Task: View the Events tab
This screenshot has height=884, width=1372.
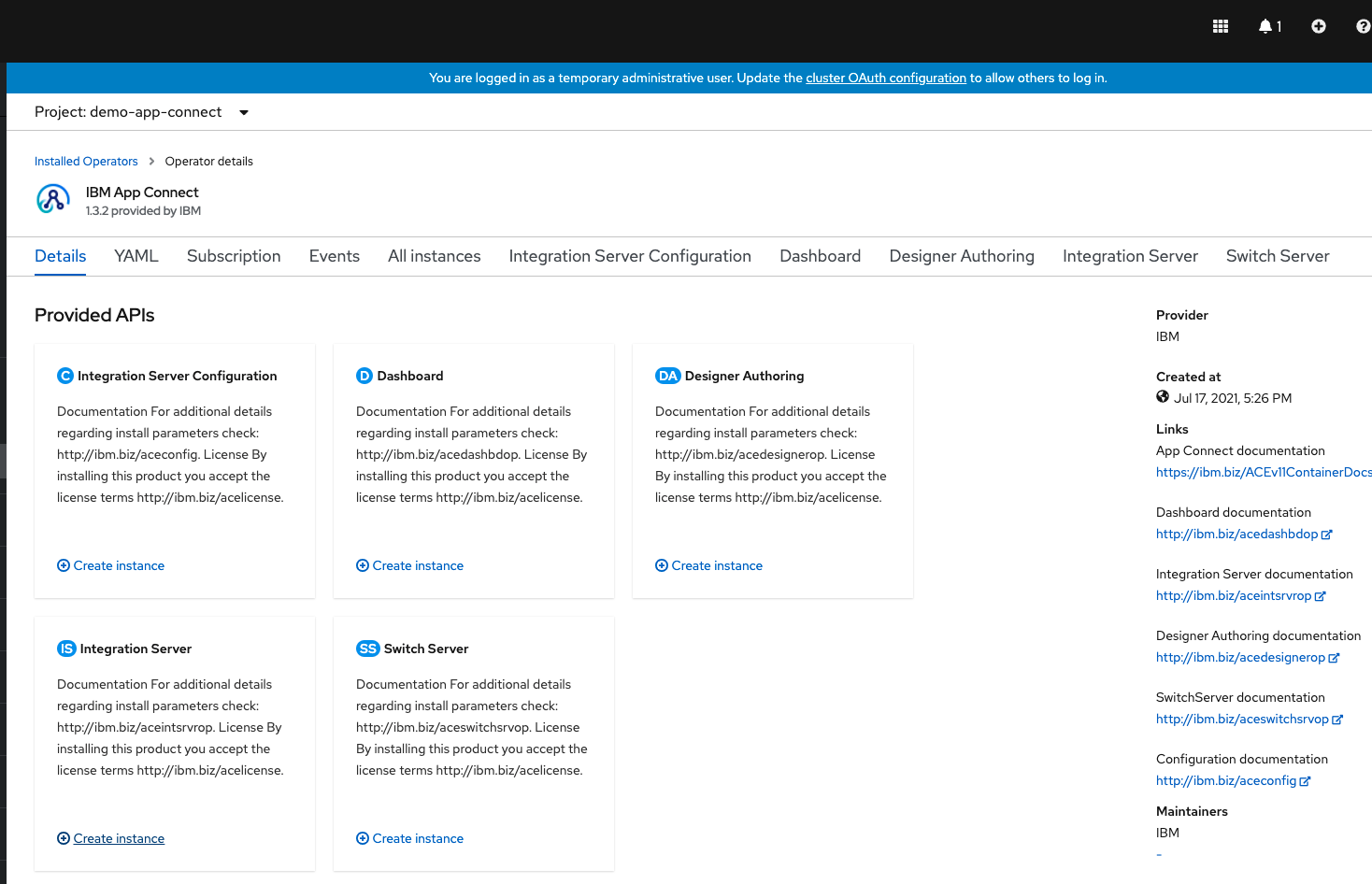Action: (x=334, y=255)
